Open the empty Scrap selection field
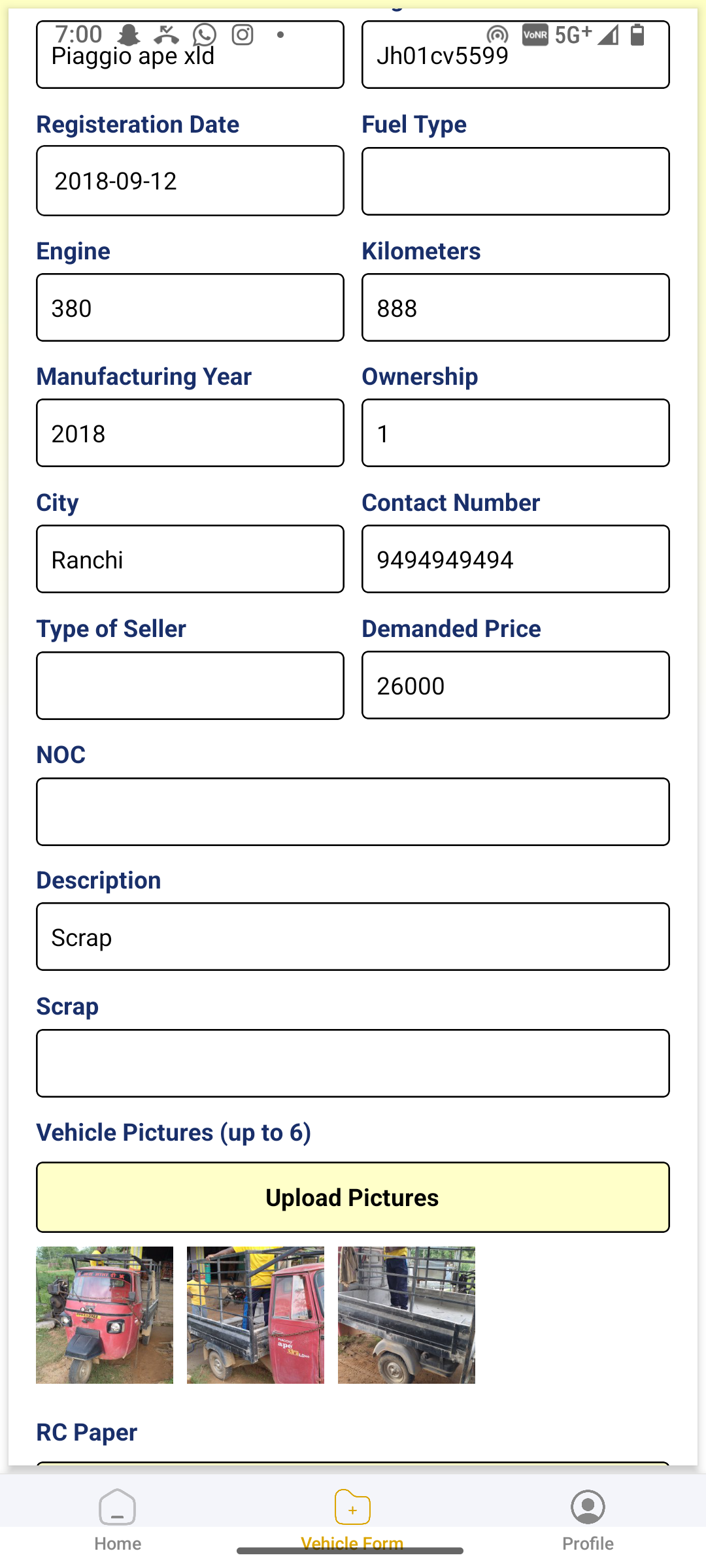Image resolution: width=706 pixels, height=1568 pixels. pos(353,1063)
